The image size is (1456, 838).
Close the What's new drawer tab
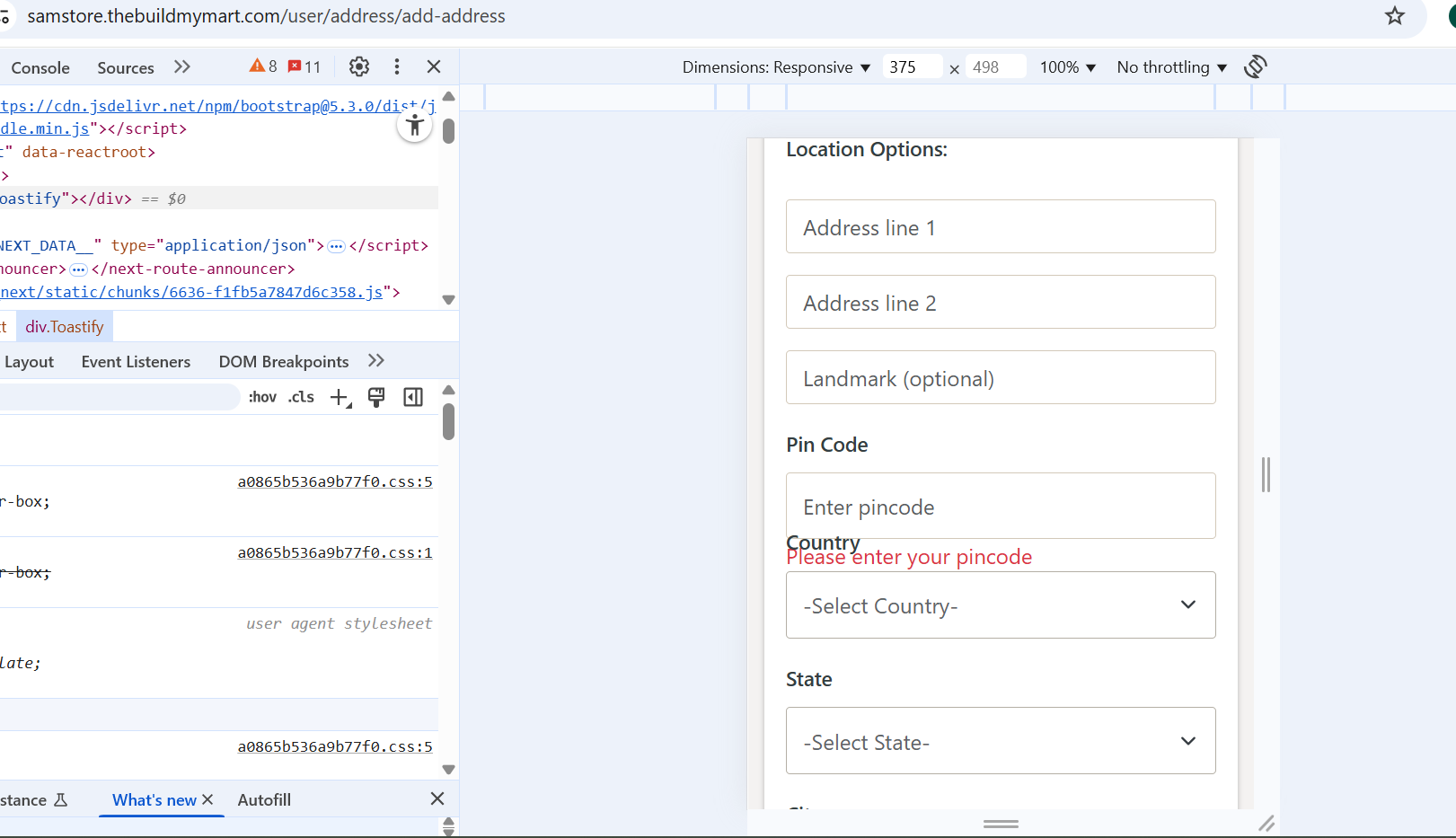[207, 799]
